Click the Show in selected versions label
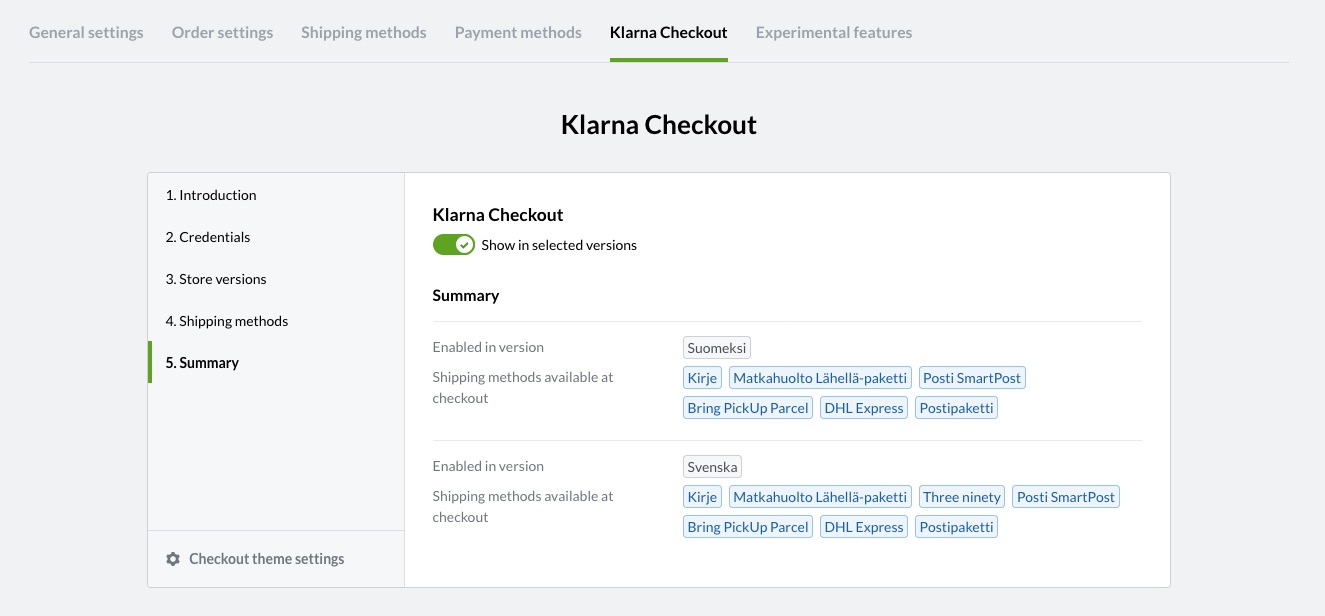This screenshot has width=1325, height=616. tap(559, 245)
